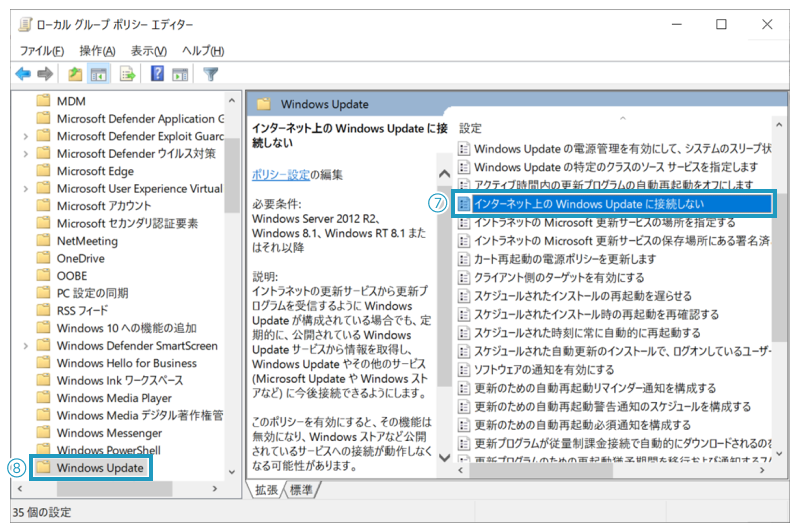The width and height of the screenshot is (800, 532).
Task: Click the Forward arrow toolbar icon
Action: click(45, 74)
